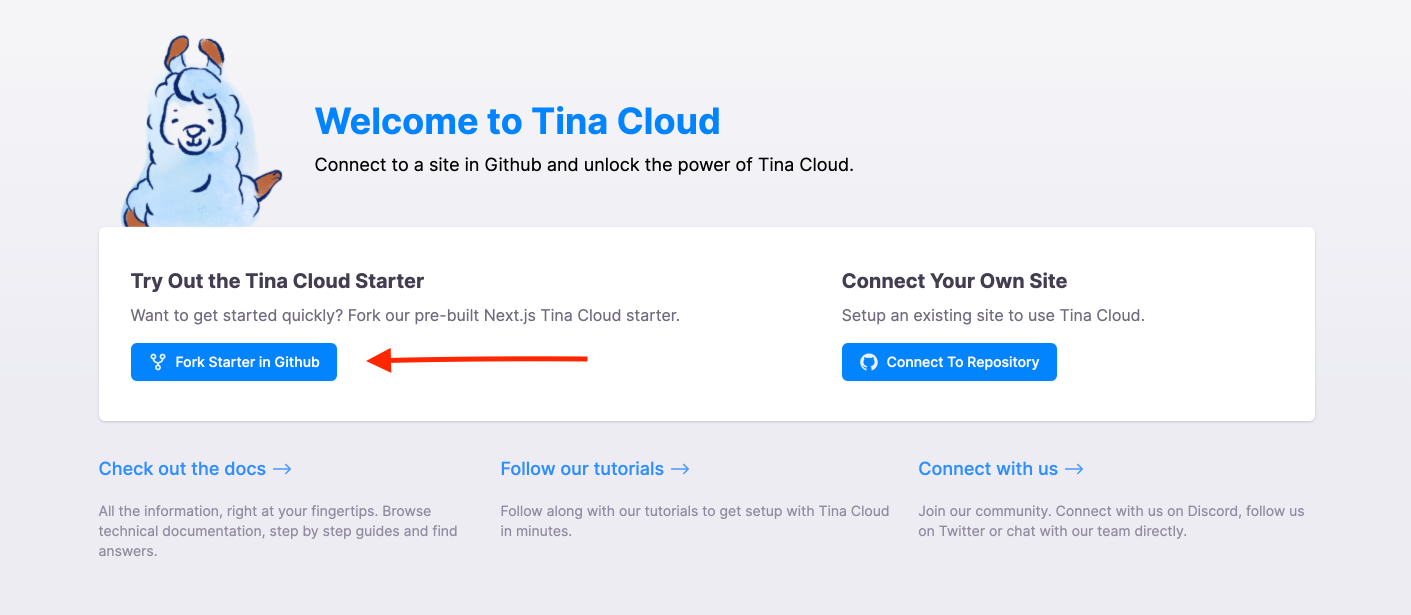Click the fork icon in Fork Starter button
The height and width of the screenshot is (615, 1411).
157,362
